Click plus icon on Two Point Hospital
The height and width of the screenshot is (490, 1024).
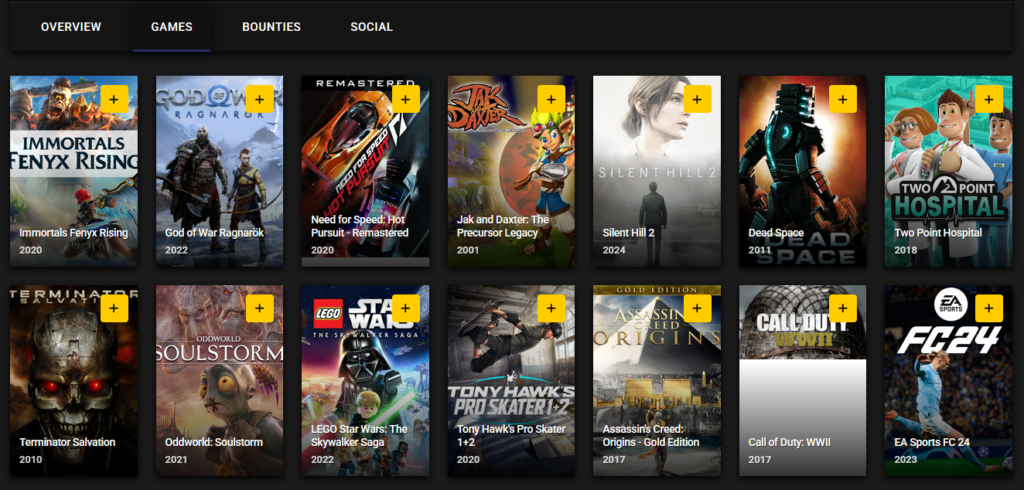coord(989,99)
